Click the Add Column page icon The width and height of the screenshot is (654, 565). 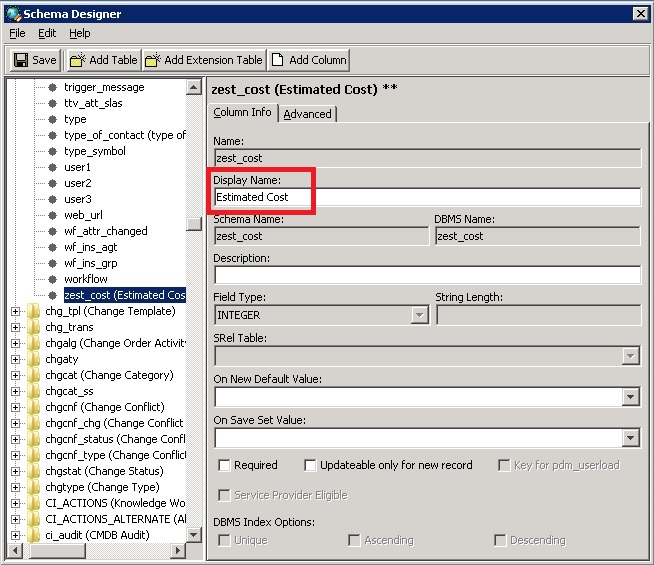point(277,60)
